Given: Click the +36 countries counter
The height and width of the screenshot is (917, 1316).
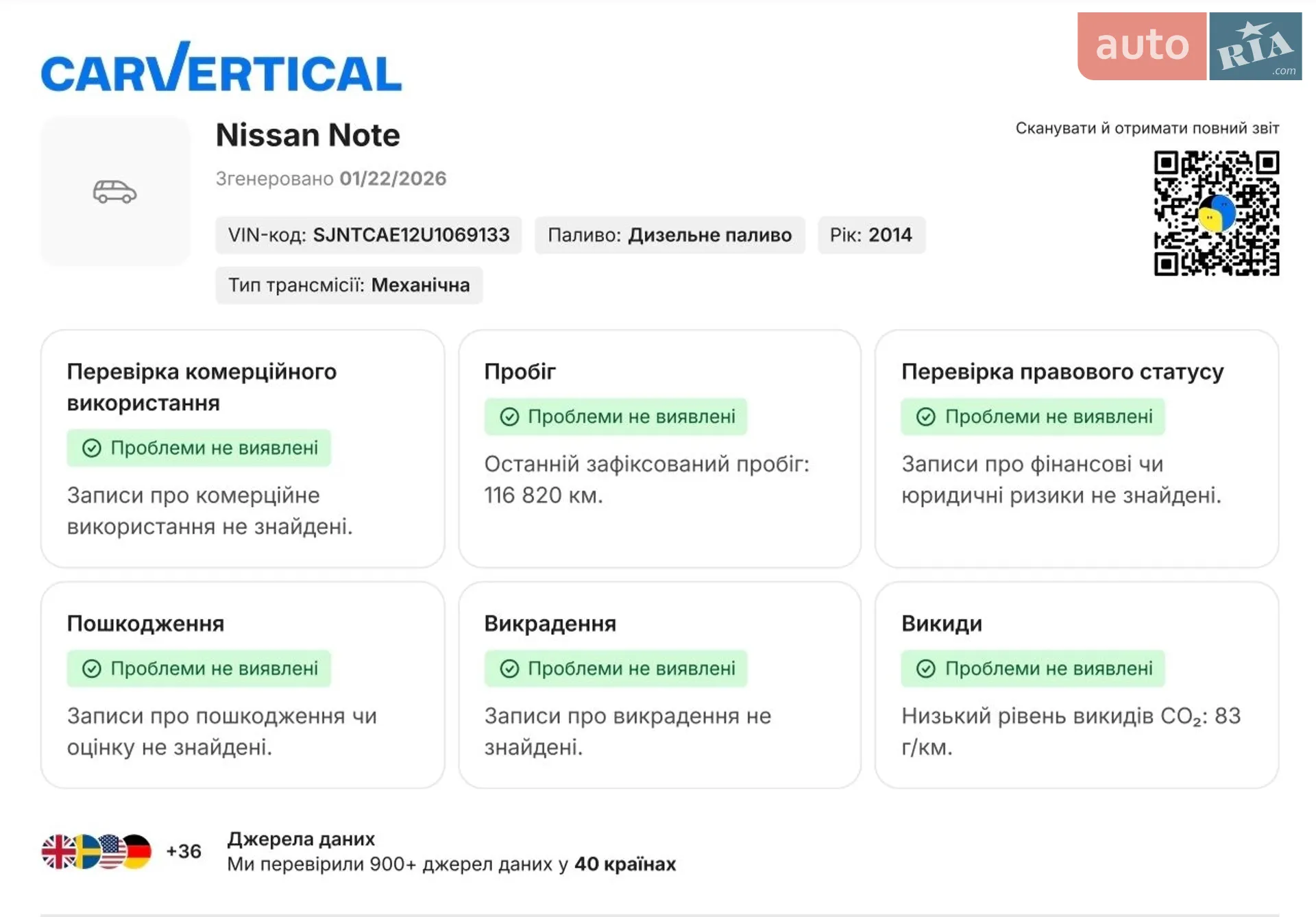Looking at the screenshot, I should coord(184,851).
